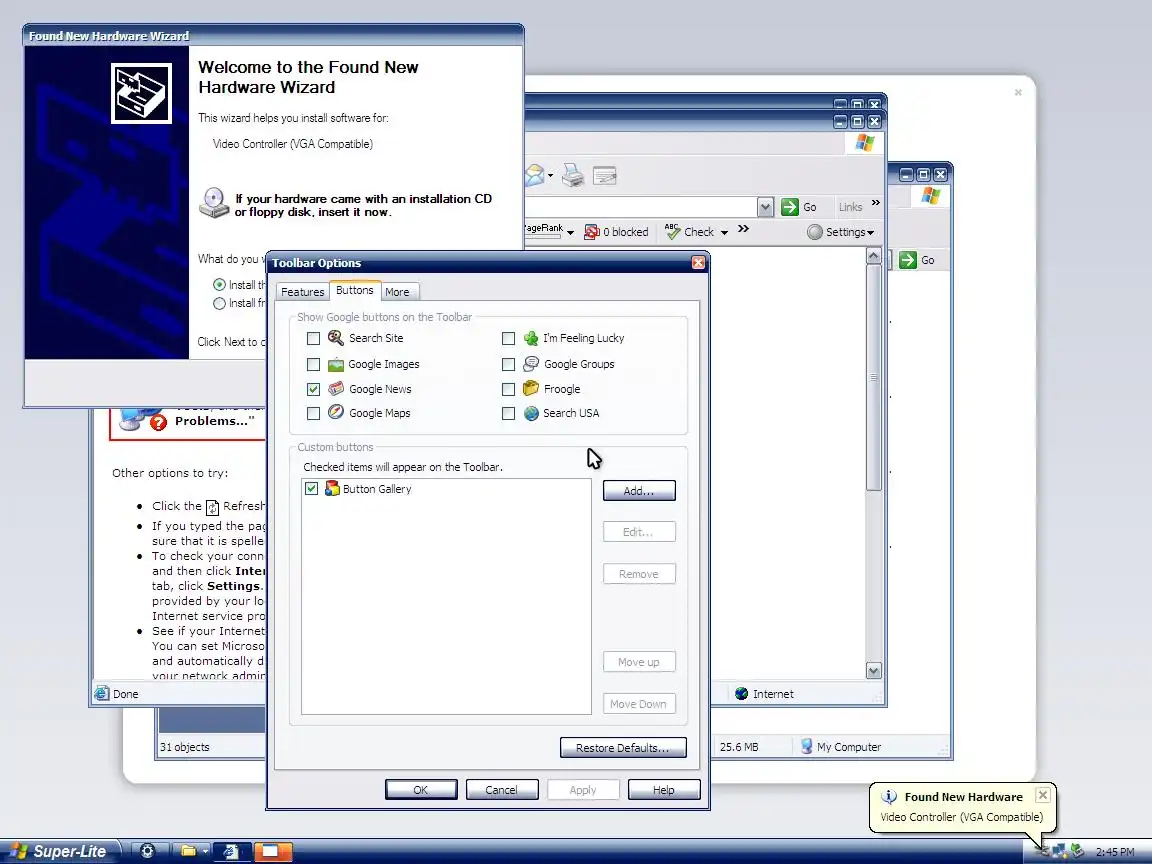Click the Restore Defaults... button
The width and height of the screenshot is (1152, 864).
click(x=623, y=748)
